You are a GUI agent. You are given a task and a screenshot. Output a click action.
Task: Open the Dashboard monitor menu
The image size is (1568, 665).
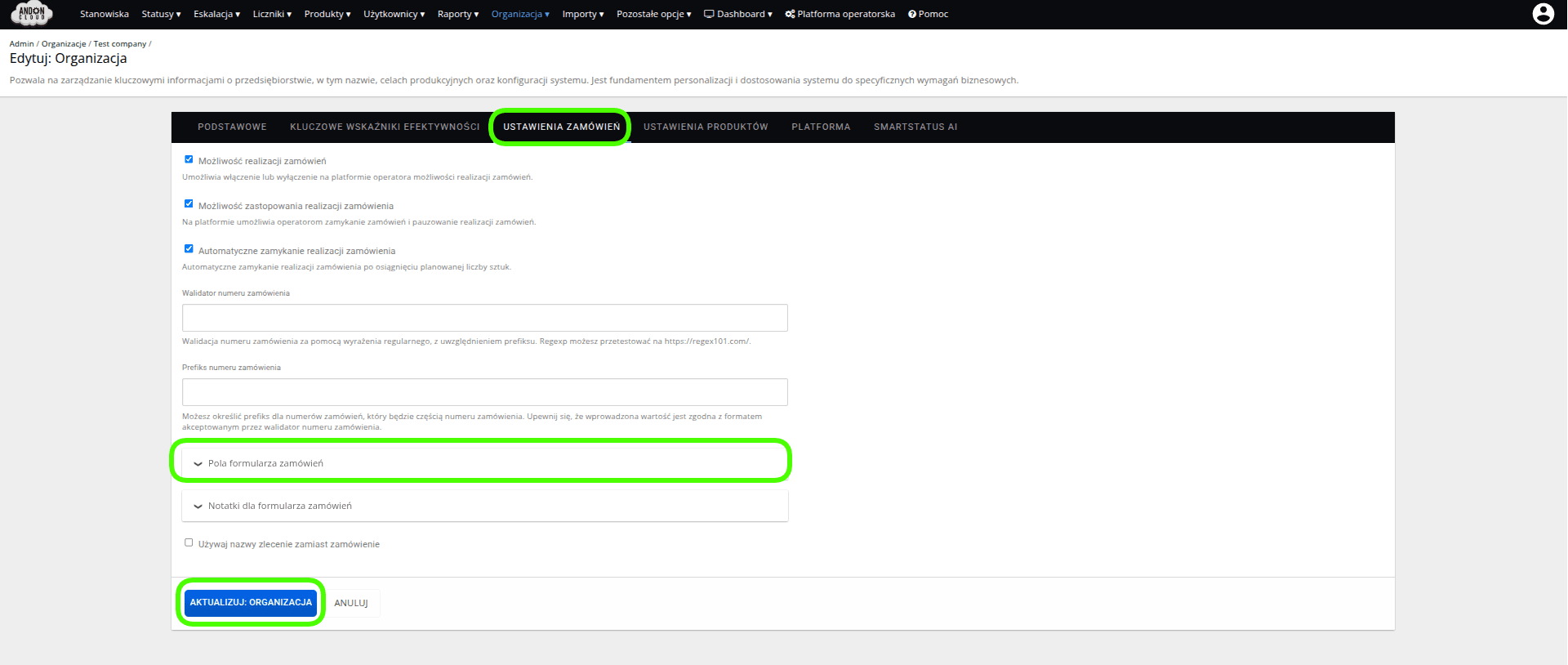pos(737,14)
